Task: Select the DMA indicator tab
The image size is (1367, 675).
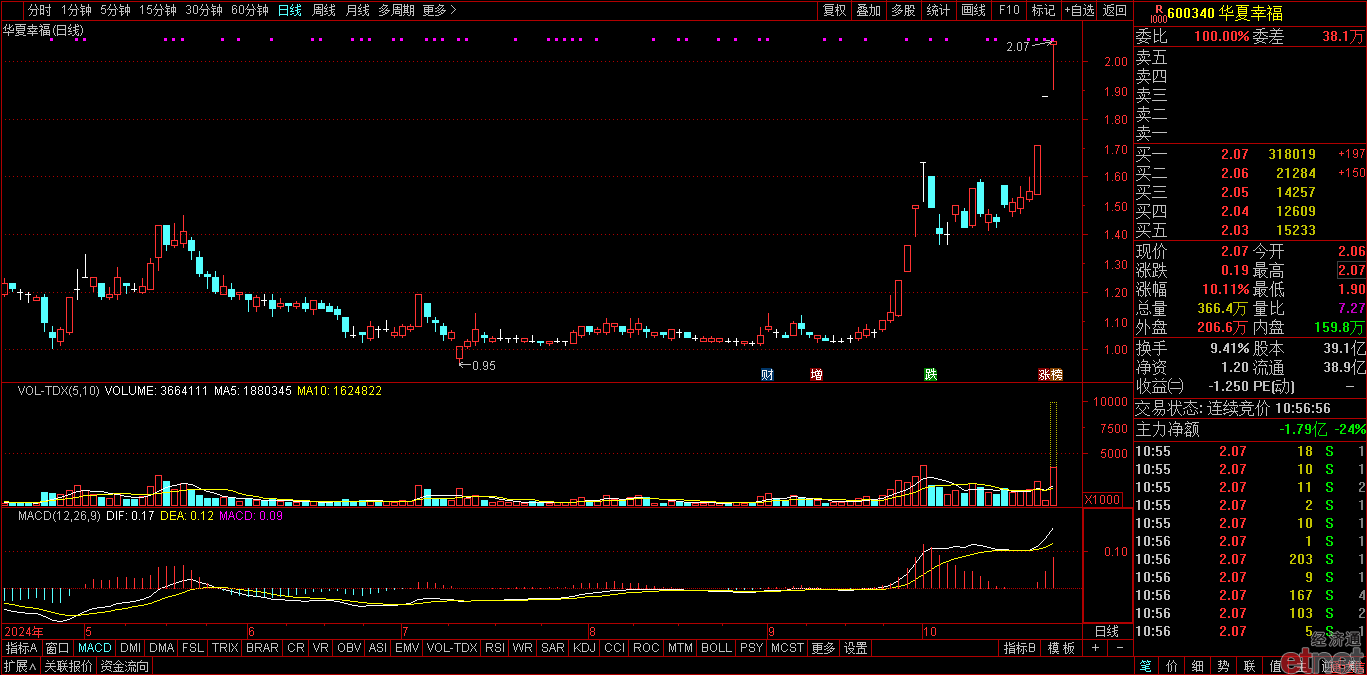Action: 162,648
